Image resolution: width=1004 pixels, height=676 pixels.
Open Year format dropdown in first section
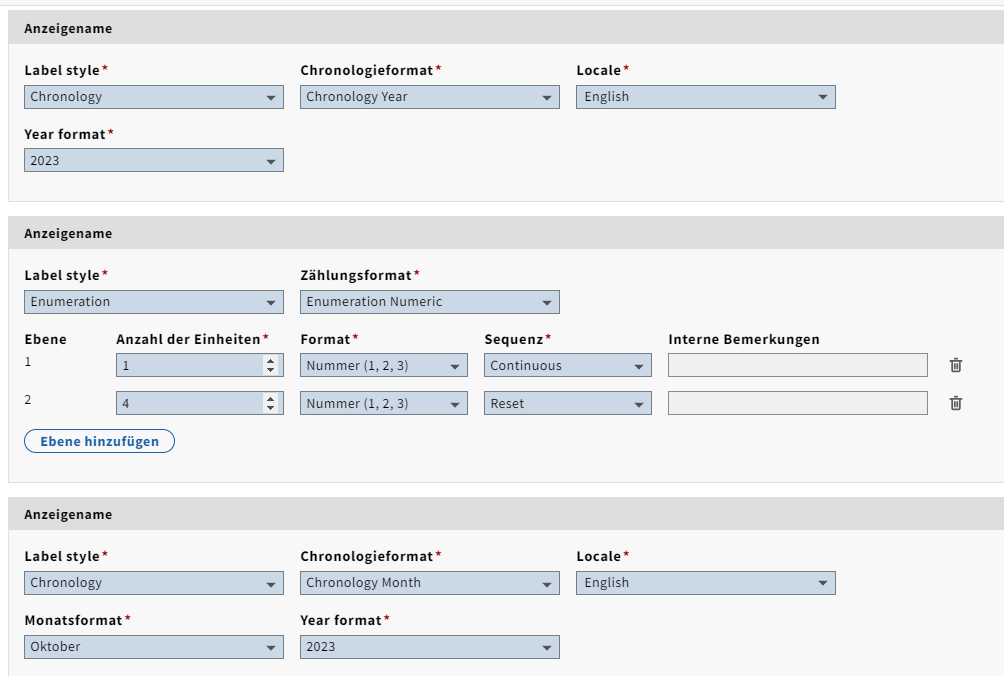click(x=154, y=161)
